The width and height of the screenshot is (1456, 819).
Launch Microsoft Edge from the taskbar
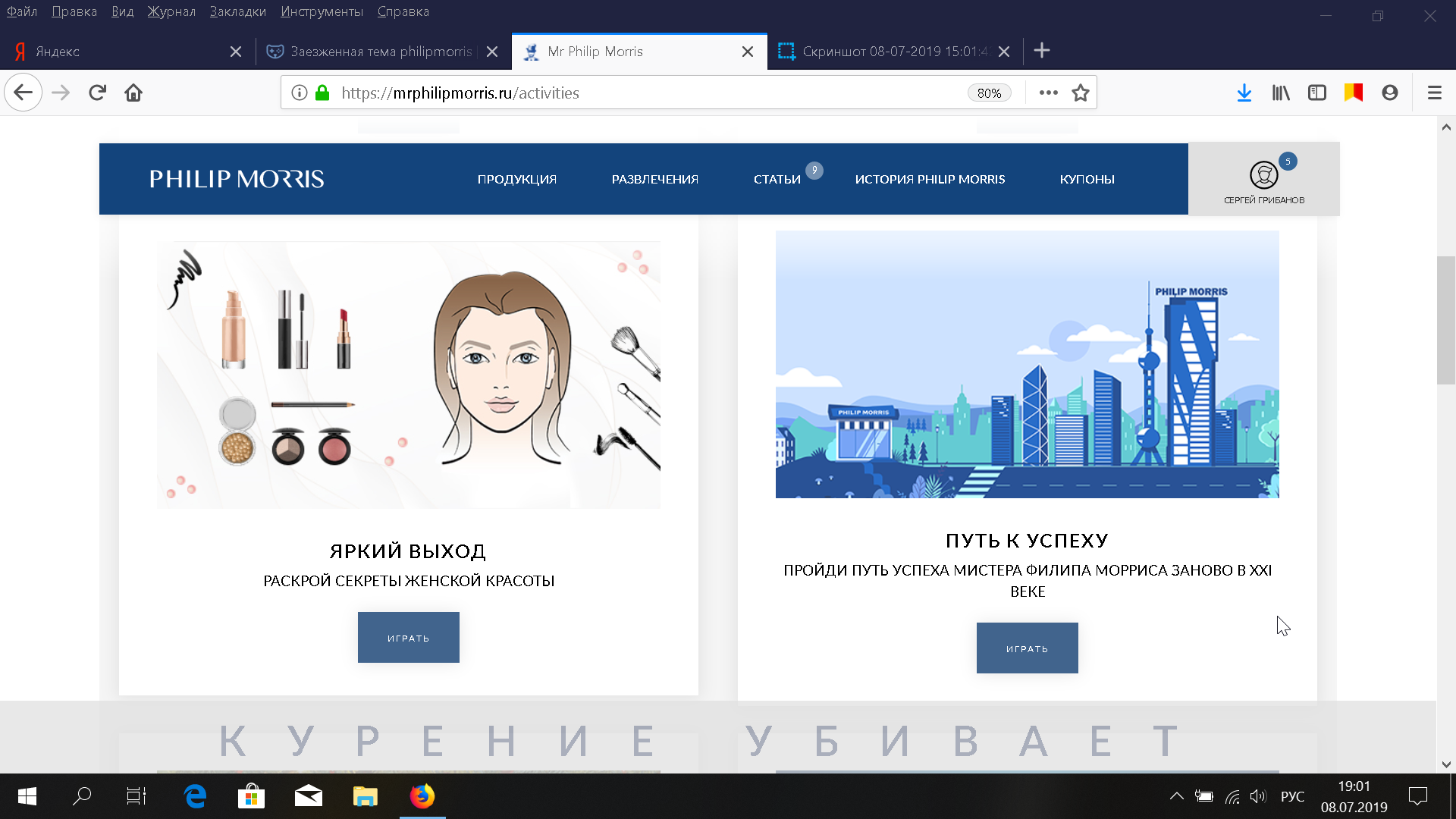(x=195, y=796)
